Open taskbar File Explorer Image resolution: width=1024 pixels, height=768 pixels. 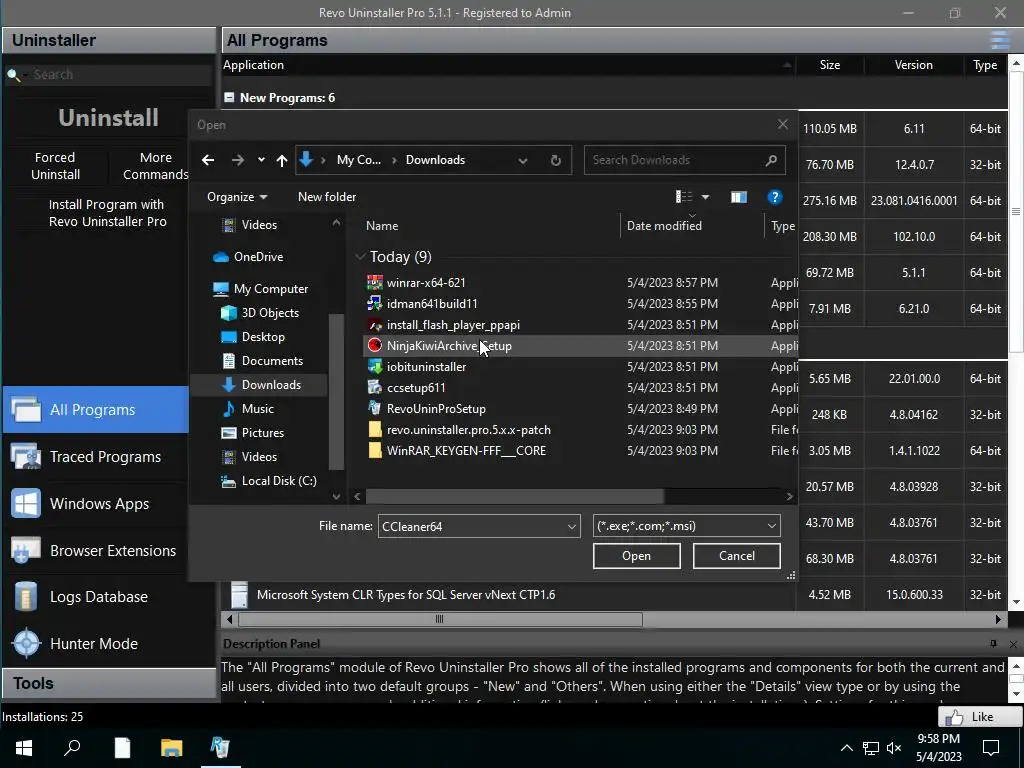click(172, 747)
